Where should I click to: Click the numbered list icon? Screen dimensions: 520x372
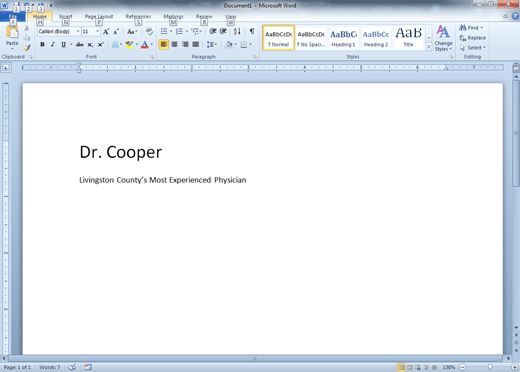coord(179,31)
